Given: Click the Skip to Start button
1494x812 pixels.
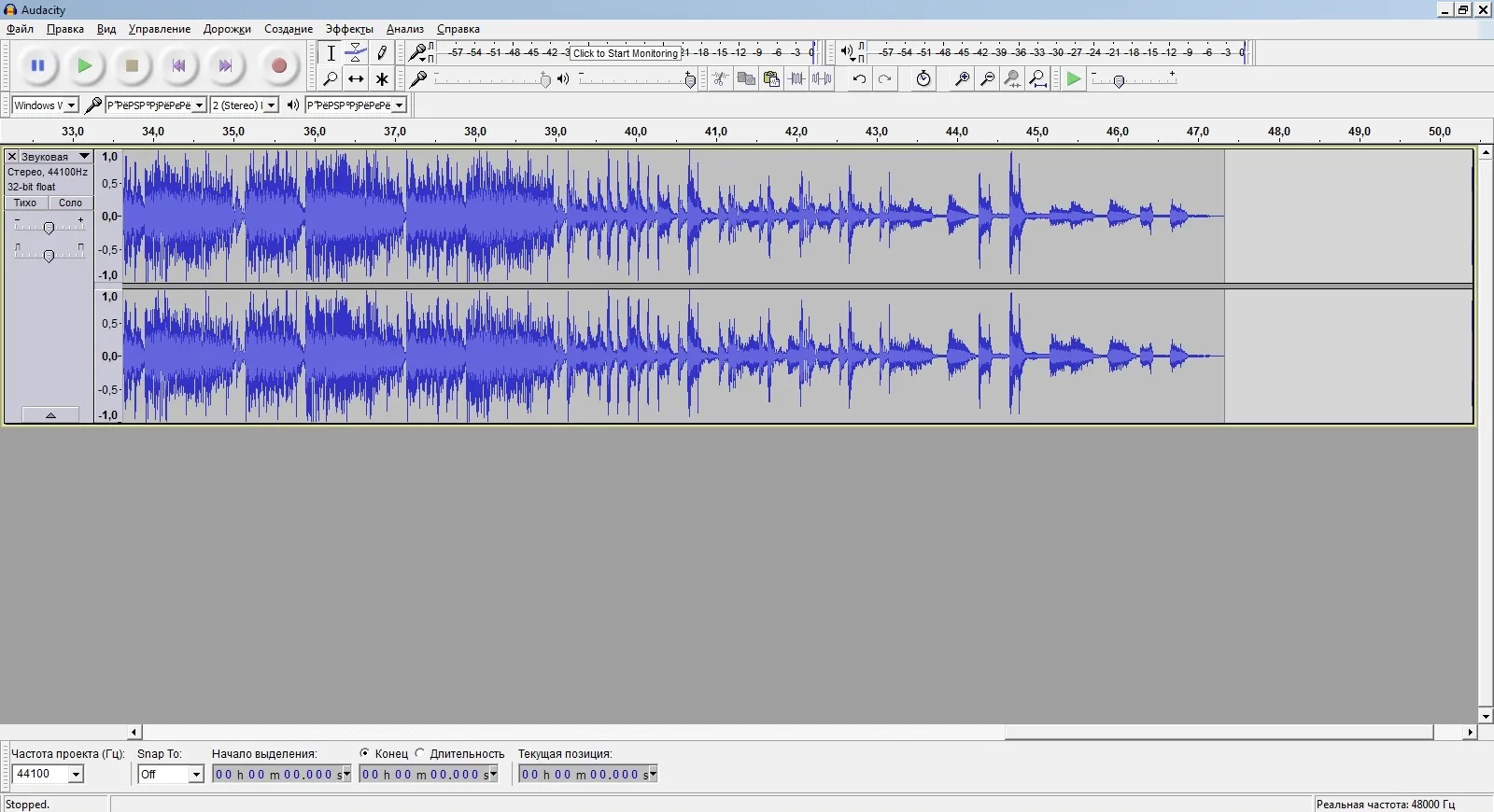Looking at the screenshot, I should [x=178, y=66].
